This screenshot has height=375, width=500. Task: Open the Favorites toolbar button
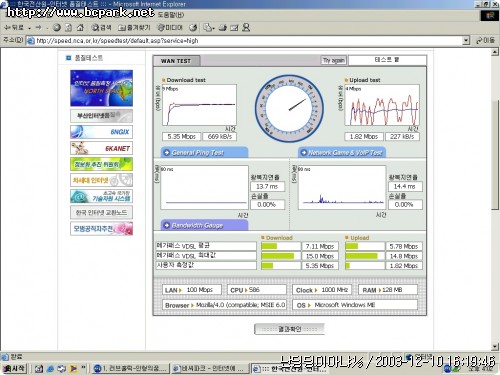[x=134, y=28]
